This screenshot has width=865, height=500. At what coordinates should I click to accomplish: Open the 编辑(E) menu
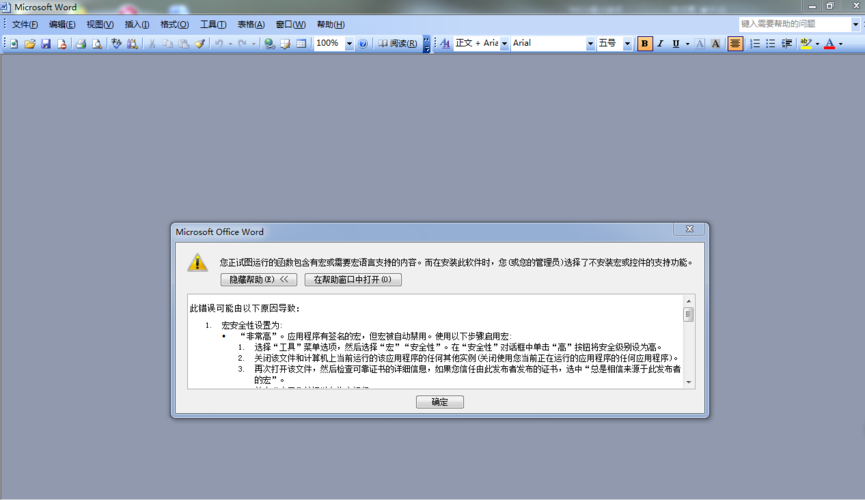(x=62, y=24)
